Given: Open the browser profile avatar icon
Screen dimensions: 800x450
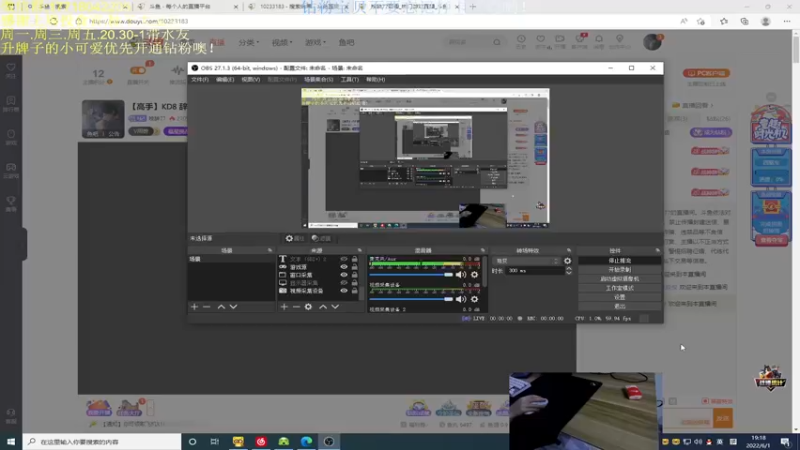Looking at the screenshot, I should coord(765,21).
